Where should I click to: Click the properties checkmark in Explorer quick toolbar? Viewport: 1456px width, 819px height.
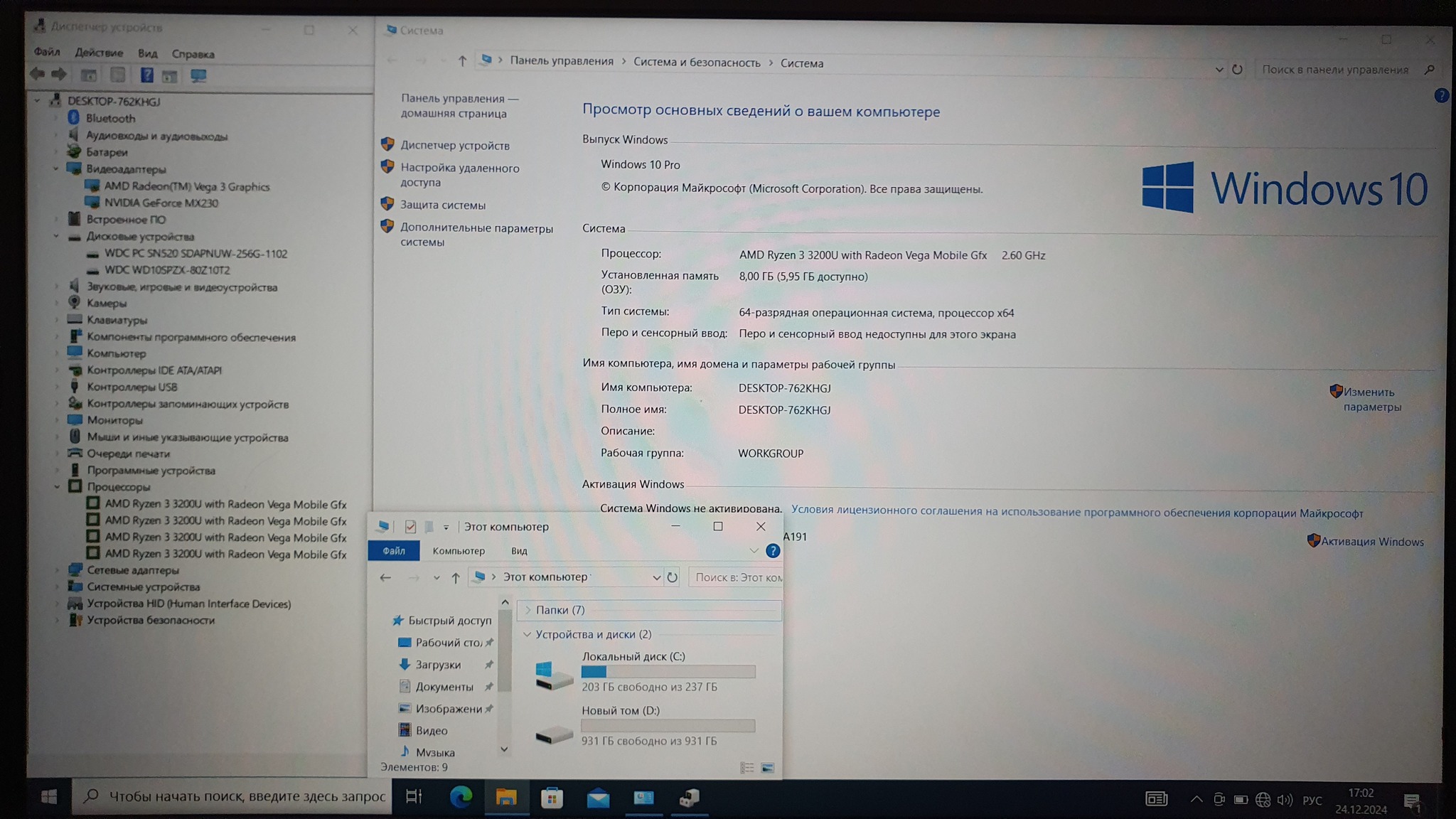[x=410, y=527]
